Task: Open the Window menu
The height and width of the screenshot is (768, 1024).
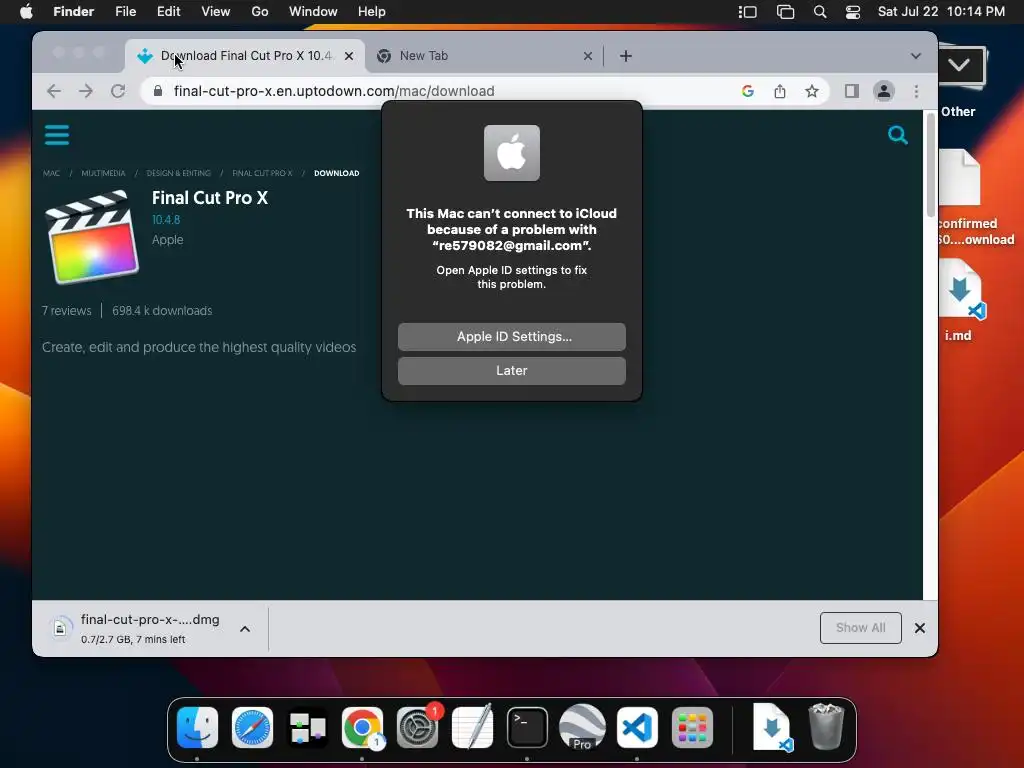Action: pos(313,12)
